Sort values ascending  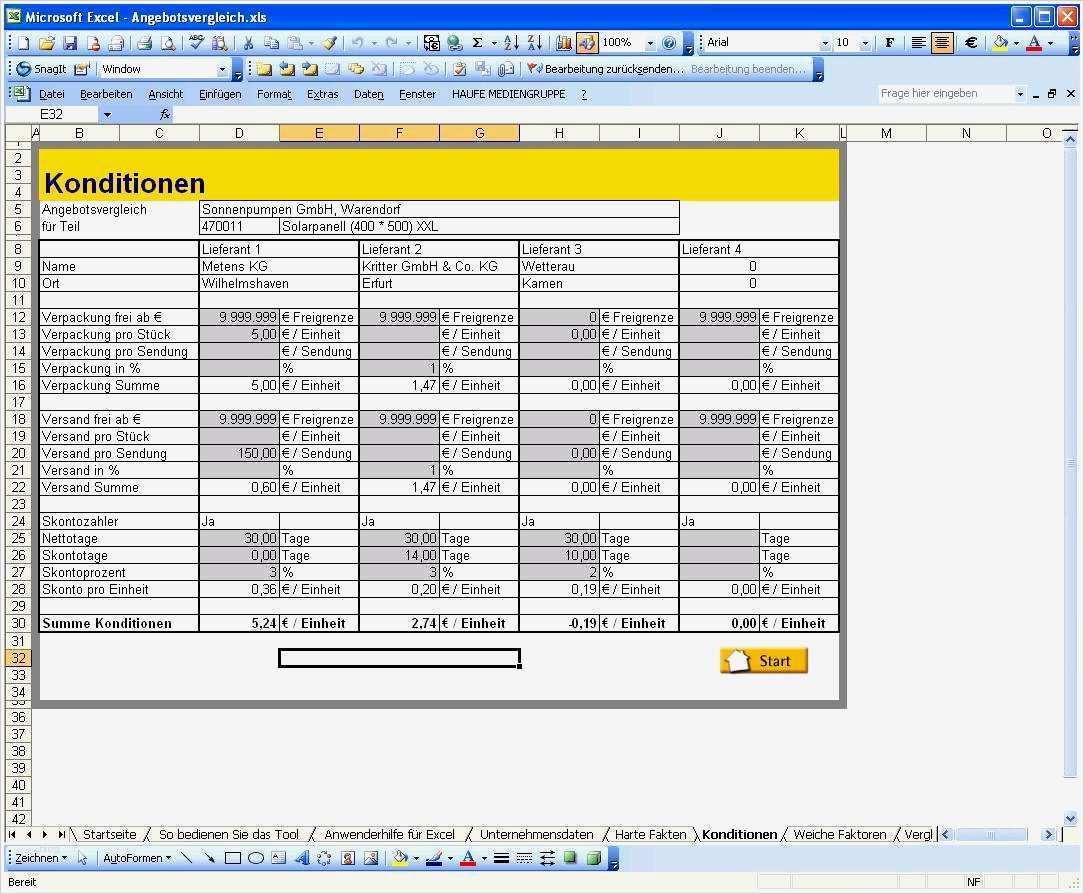(x=510, y=42)
